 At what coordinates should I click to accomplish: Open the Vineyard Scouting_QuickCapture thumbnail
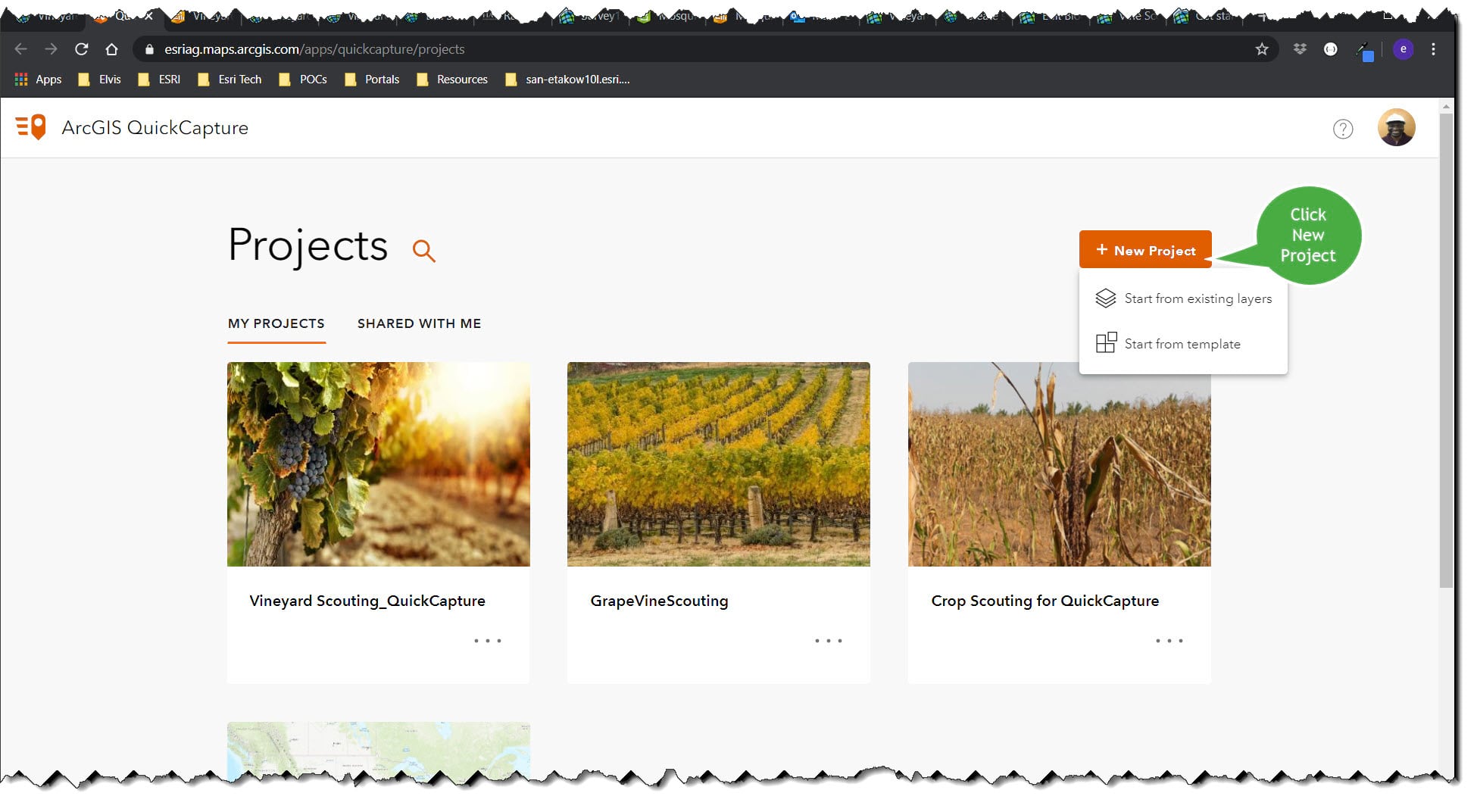coord(379,464)
